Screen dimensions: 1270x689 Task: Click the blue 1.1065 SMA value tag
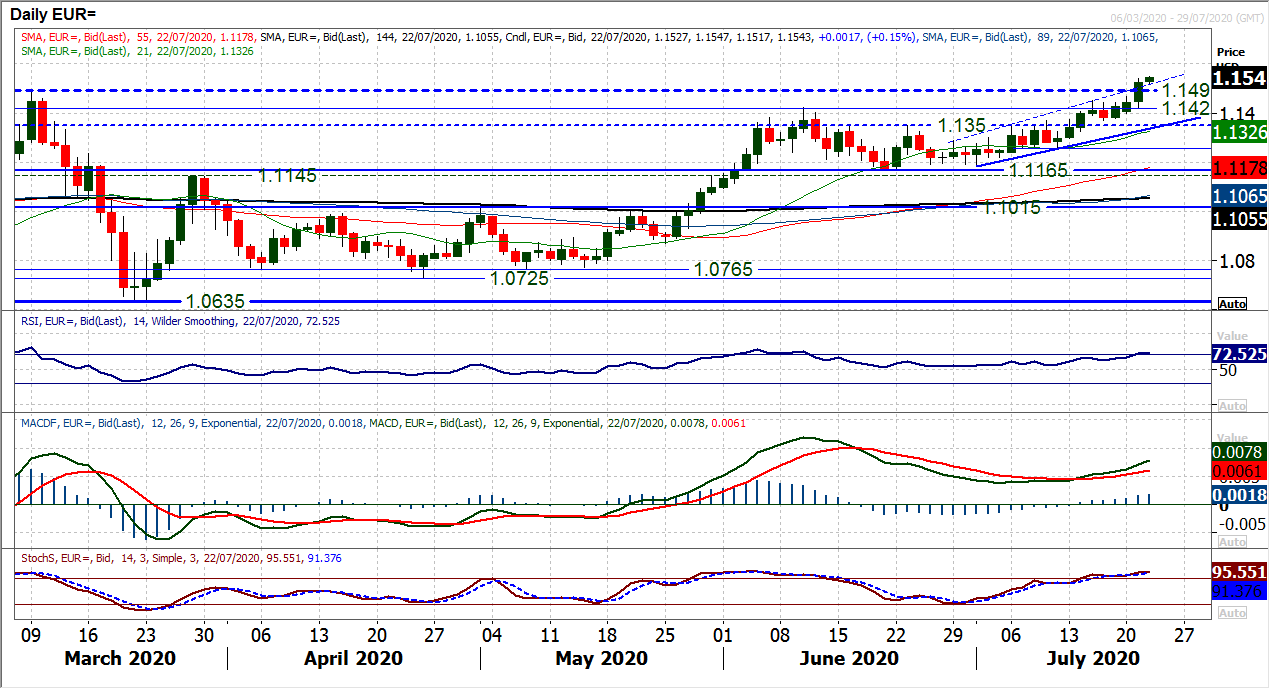(x=1239, y=195)
